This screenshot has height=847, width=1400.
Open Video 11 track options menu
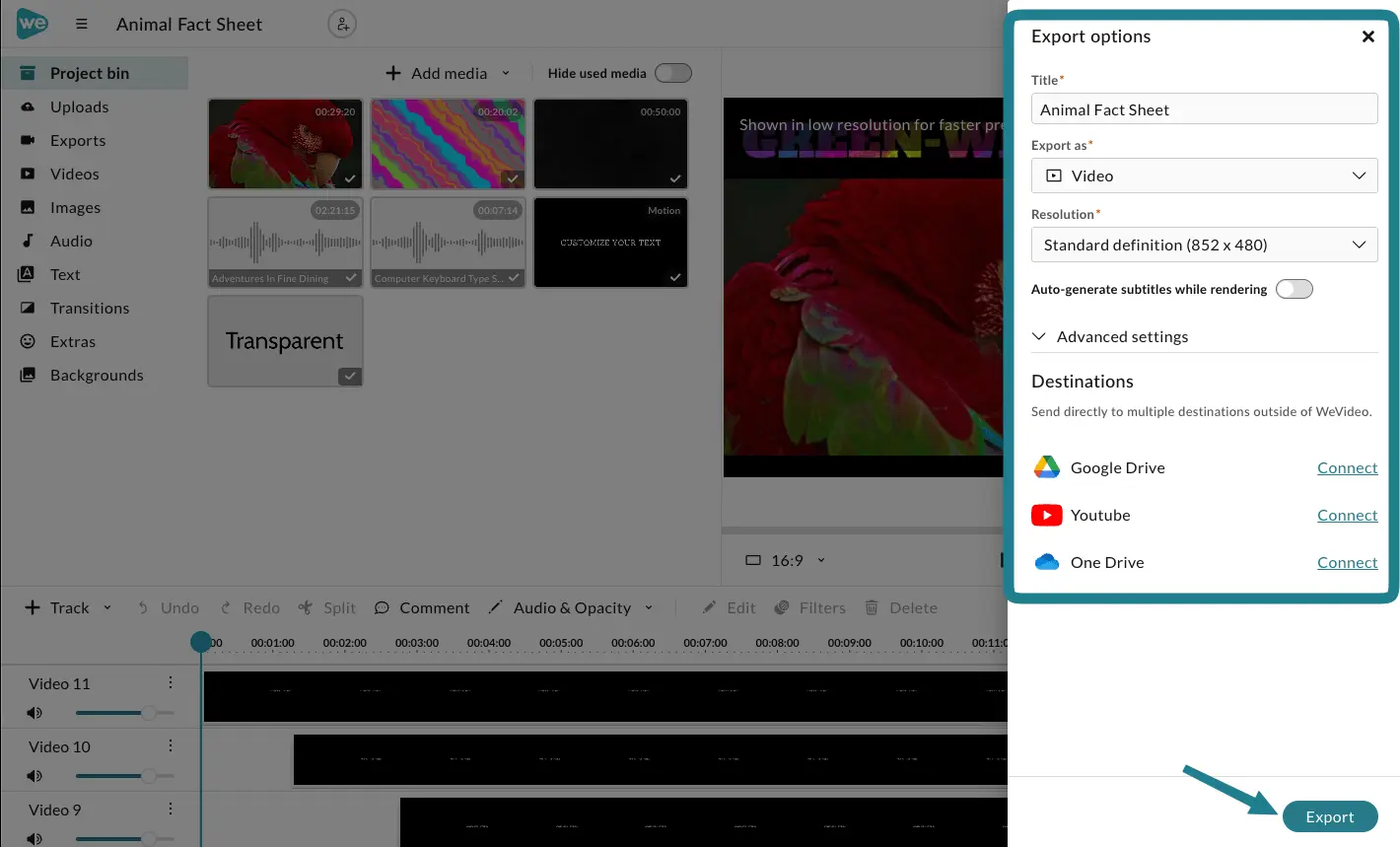171,682
